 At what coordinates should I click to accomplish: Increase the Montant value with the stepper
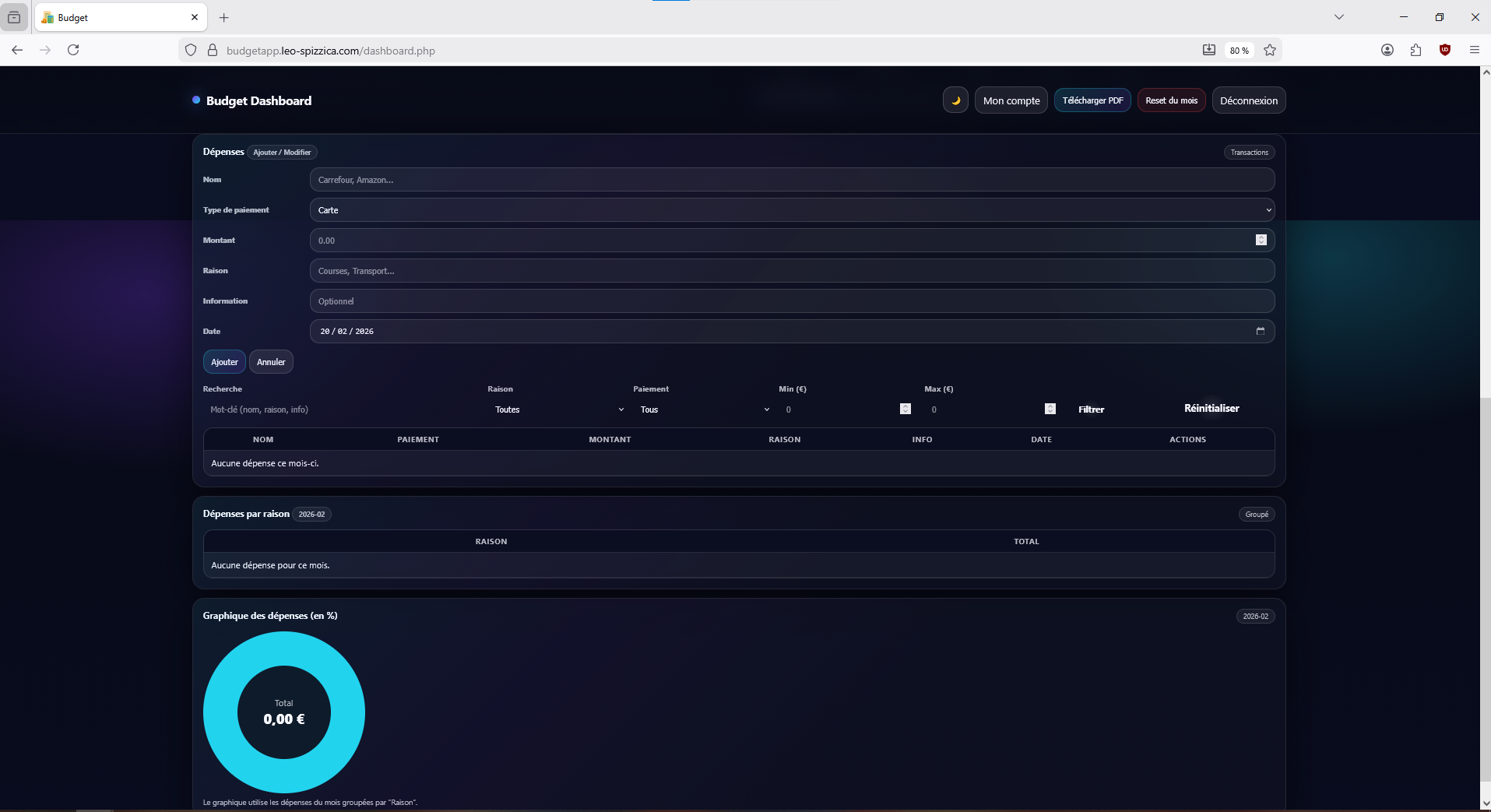1260,237
